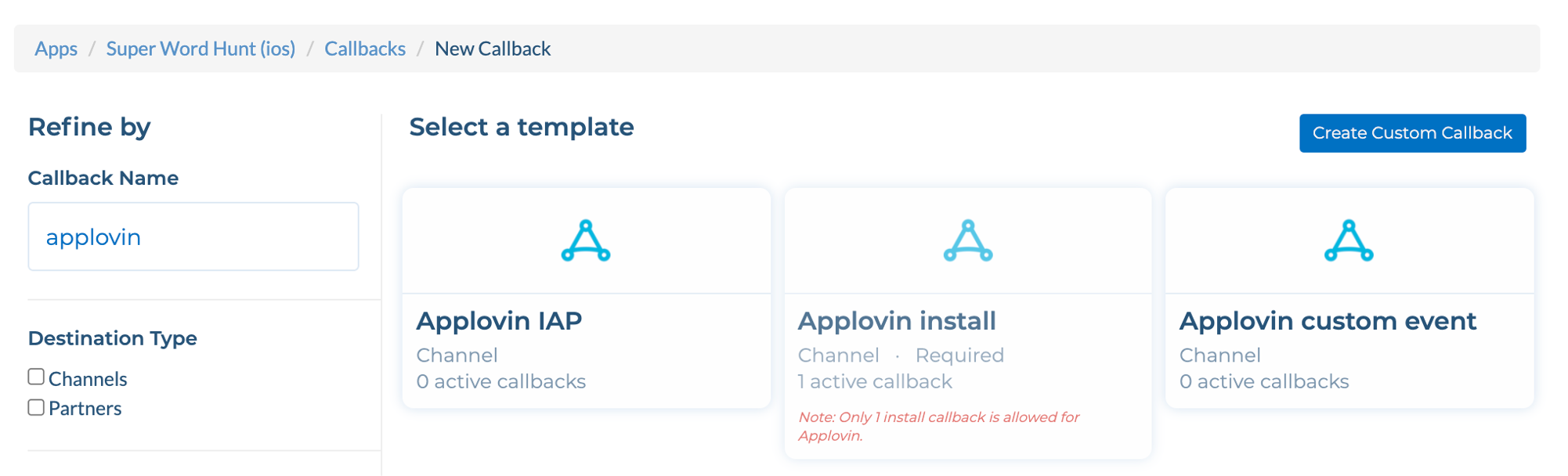Click the Destination Type heading
Screen dimensions: 1568x476
(112, 338)
